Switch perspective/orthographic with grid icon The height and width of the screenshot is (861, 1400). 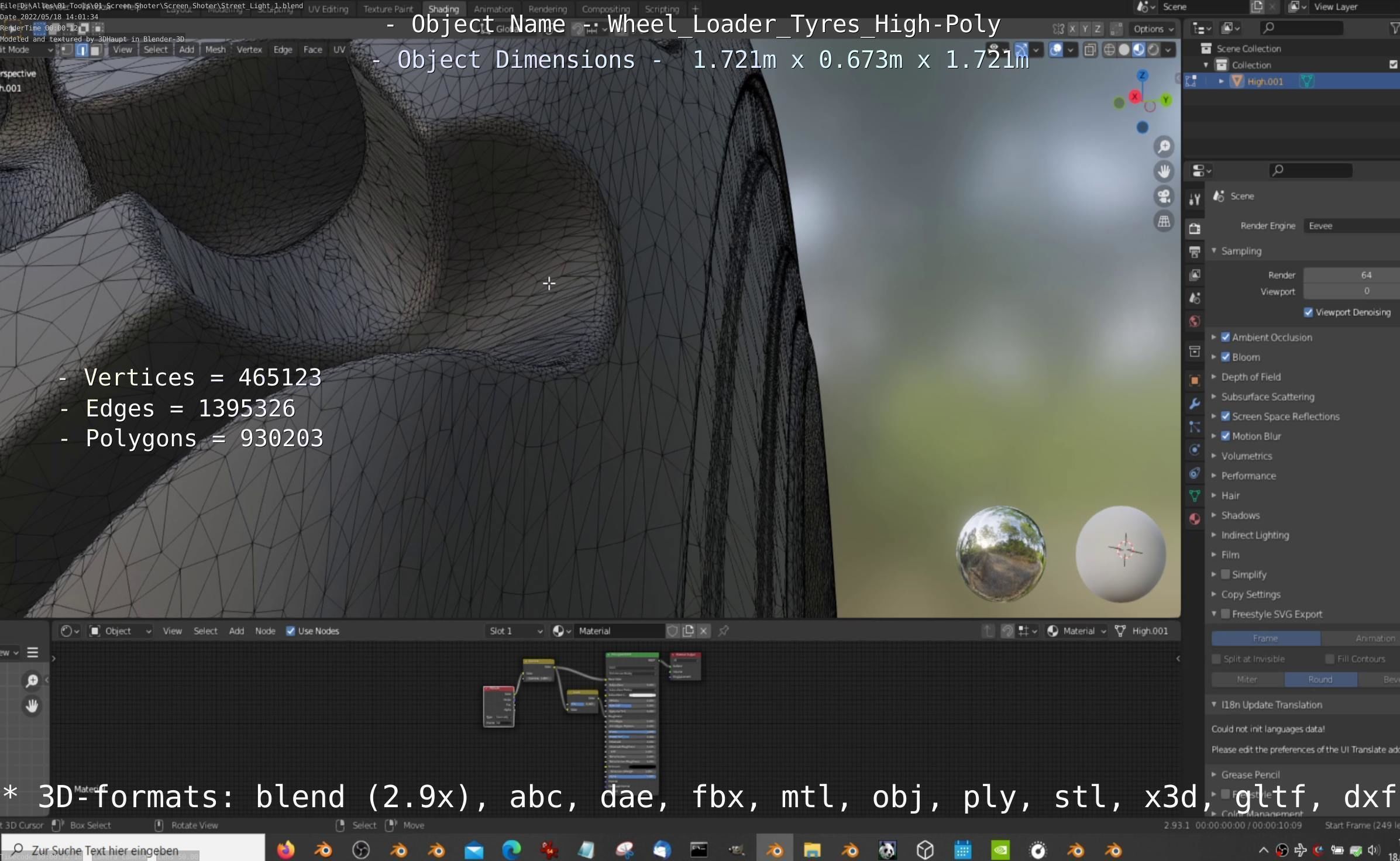point(1164,222)
